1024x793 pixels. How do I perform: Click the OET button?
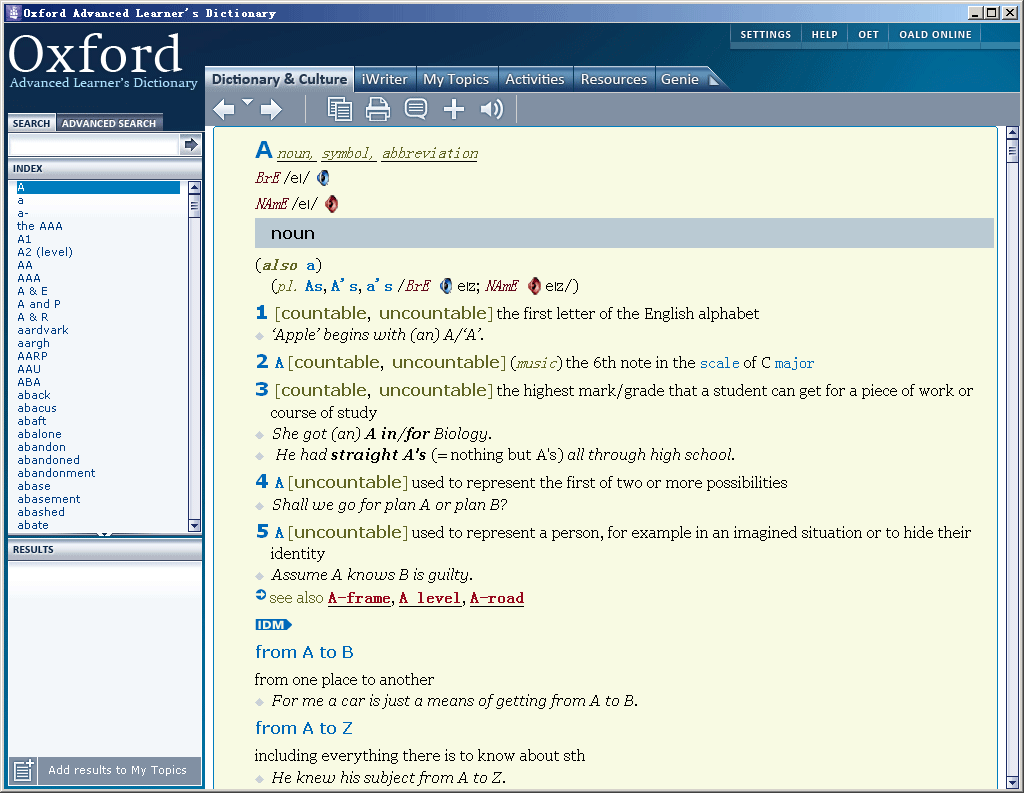868,35
